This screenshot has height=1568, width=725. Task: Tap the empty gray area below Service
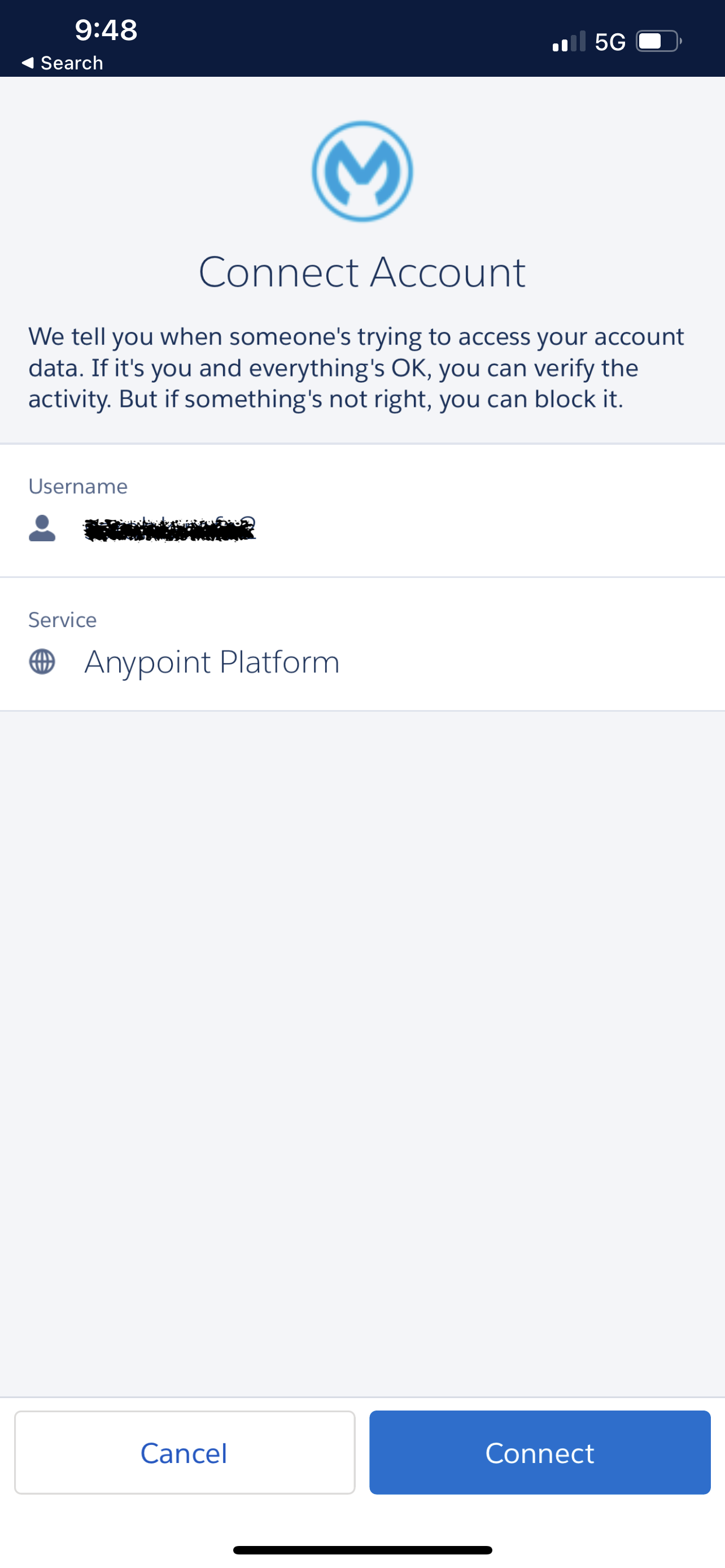tap(362, 1035)
